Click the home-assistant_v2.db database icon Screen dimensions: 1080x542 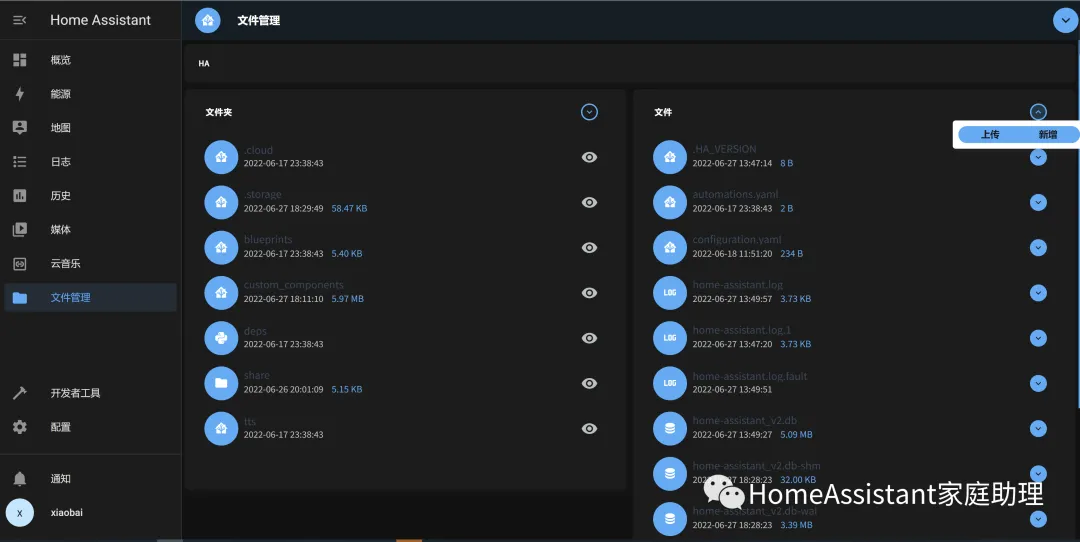(x=670, y=428)
